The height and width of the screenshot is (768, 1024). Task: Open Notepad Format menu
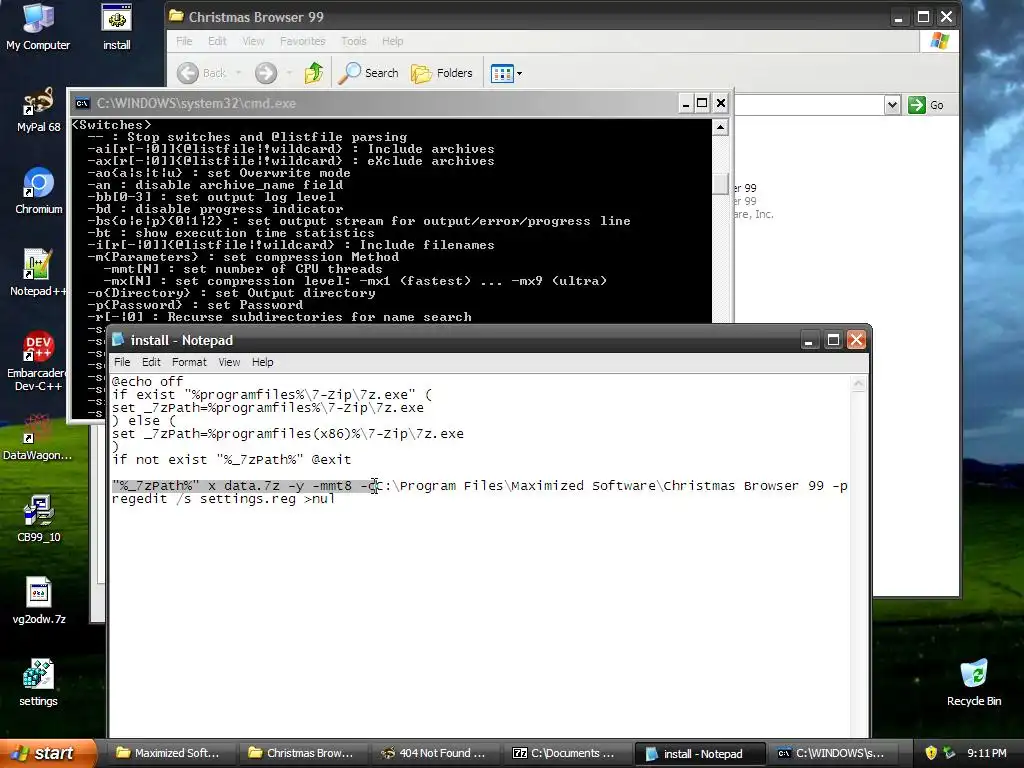[x=189, y=362]
